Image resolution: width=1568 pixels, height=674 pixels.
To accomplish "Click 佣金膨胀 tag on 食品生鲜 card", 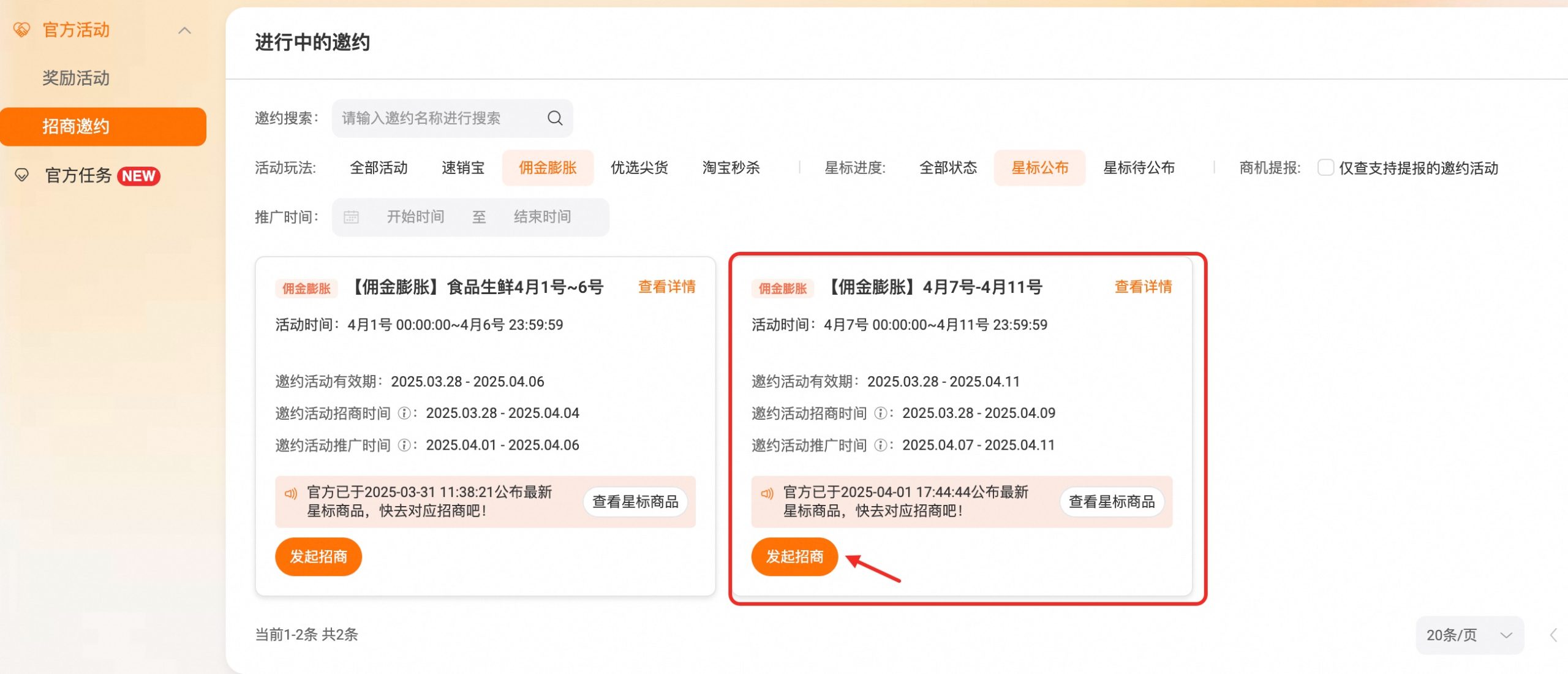I will tap(306, 288).
